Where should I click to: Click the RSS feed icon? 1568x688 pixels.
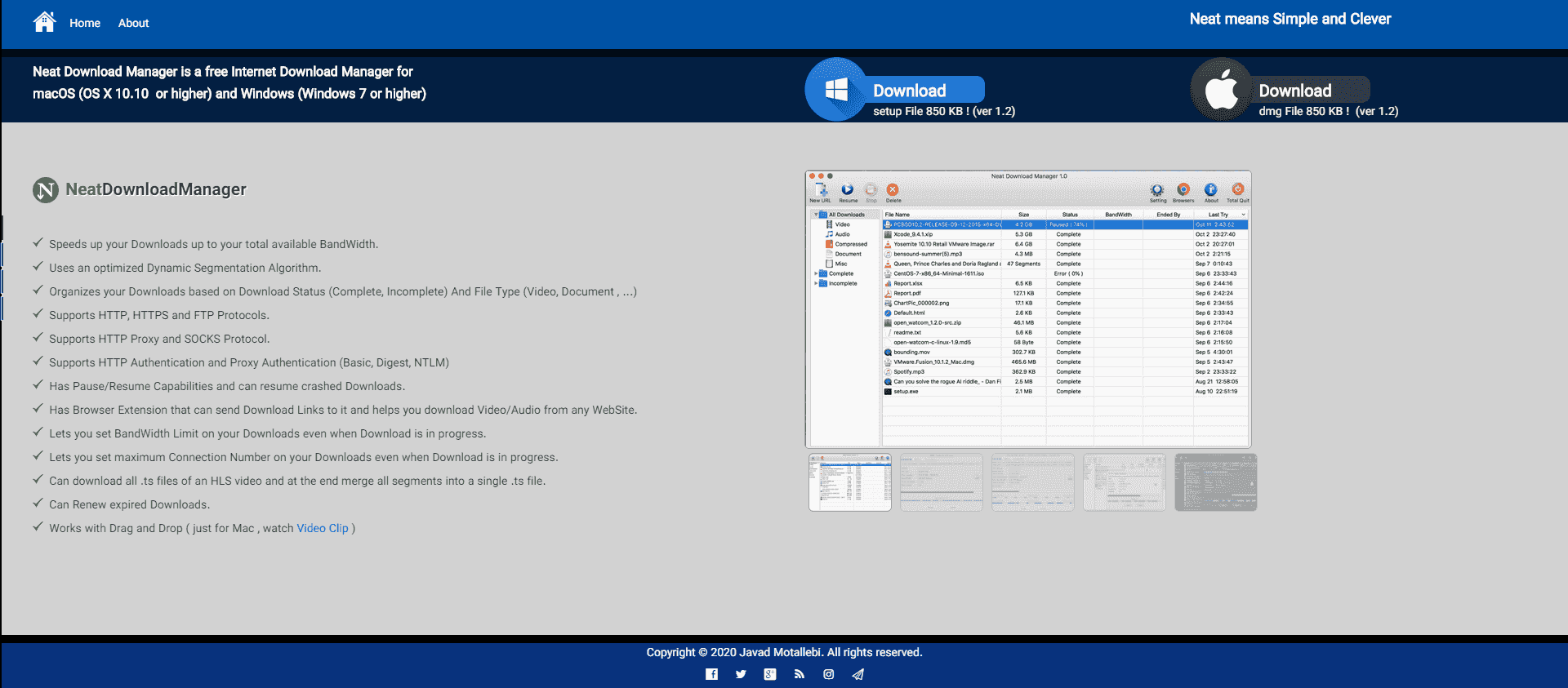800,674
